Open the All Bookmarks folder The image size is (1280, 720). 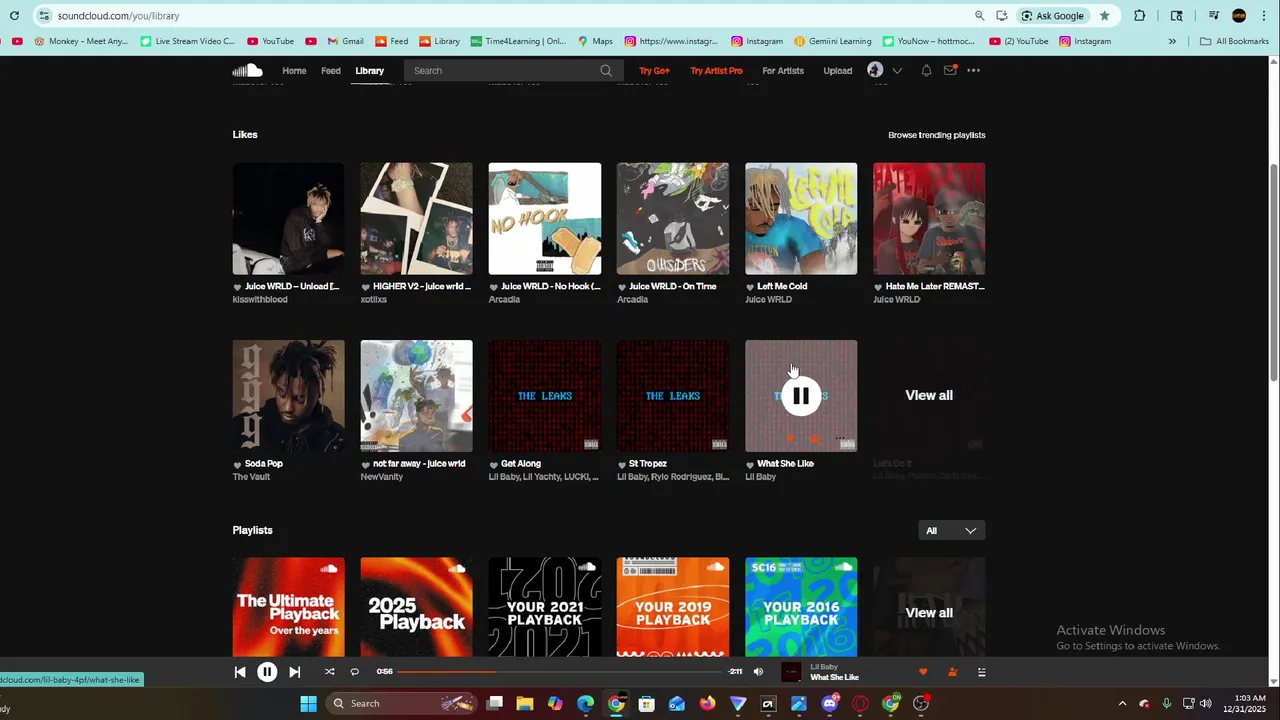[1235, 41]
